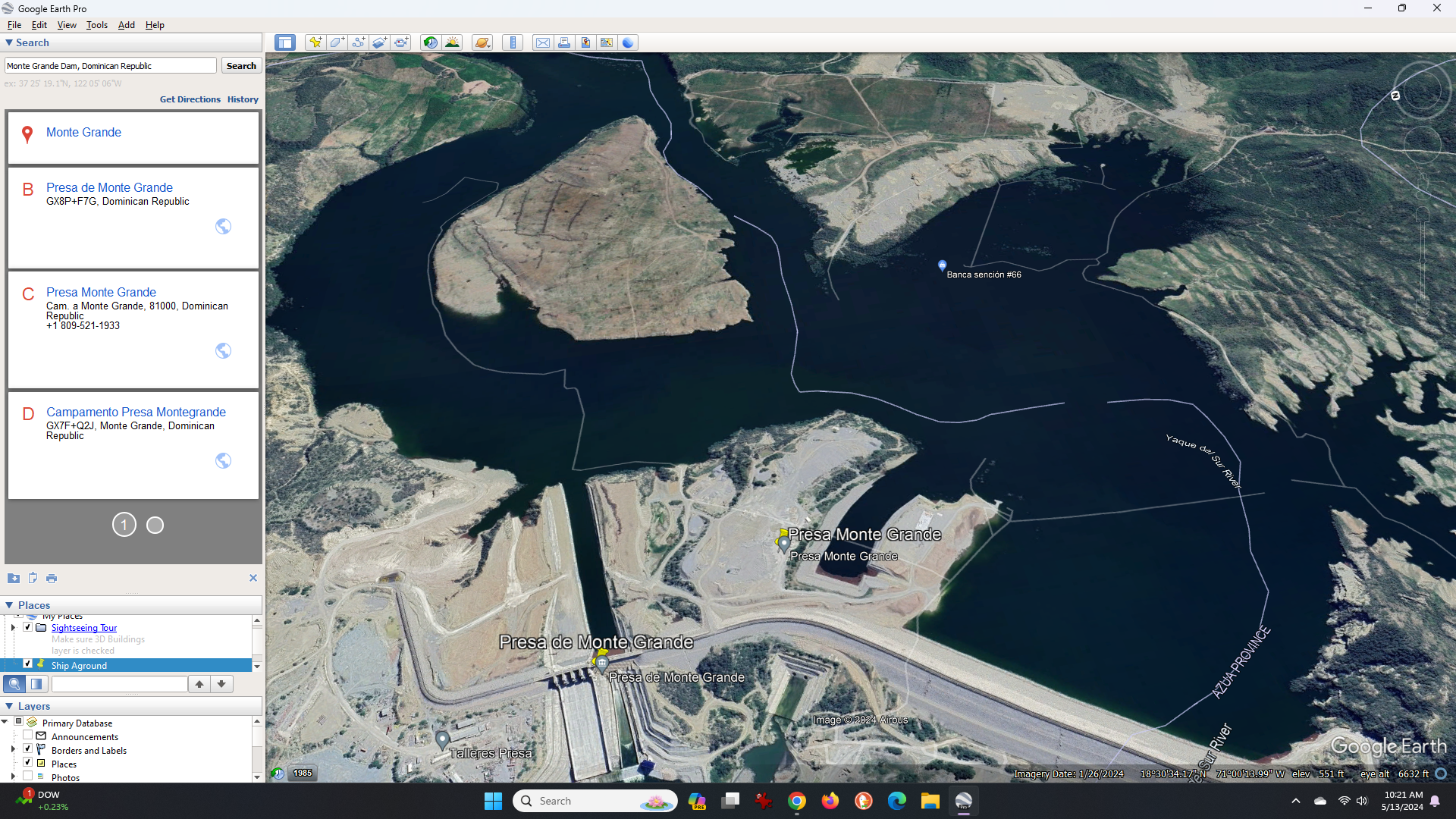Uncheck the Sightseeing Tour checkbox

click(x=28, y=627)
